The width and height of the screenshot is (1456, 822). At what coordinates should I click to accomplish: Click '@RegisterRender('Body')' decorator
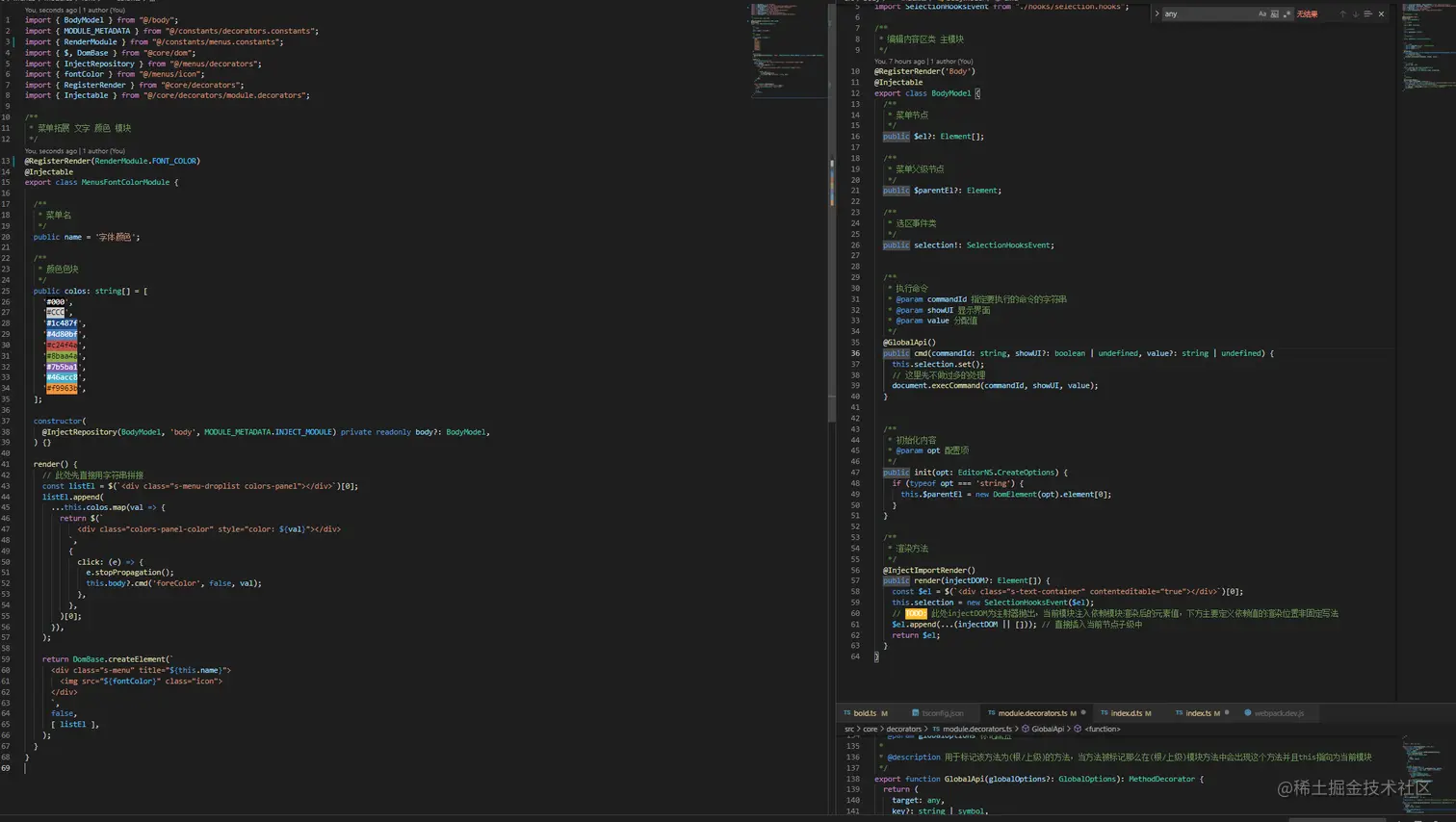(x=924, y=71)
